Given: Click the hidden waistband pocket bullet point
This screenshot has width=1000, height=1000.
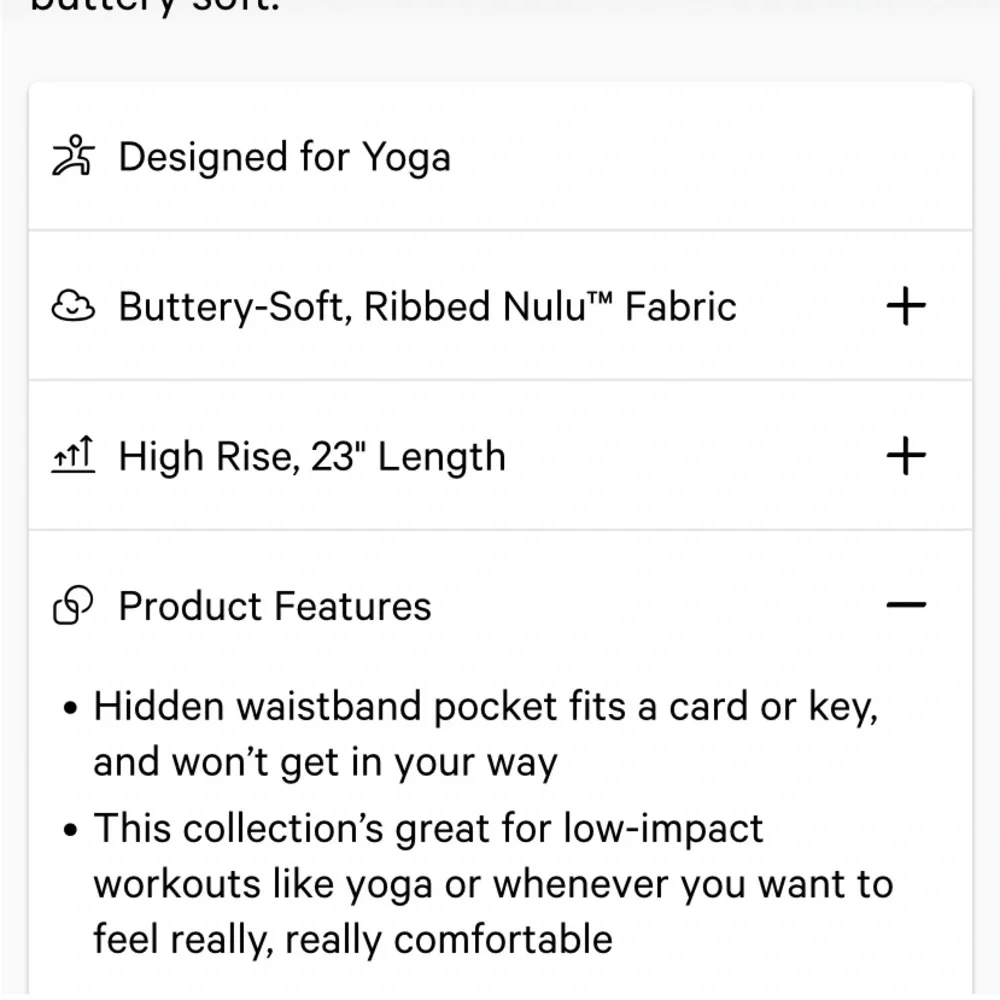Looking at the screenshot, I should point(487,732).
